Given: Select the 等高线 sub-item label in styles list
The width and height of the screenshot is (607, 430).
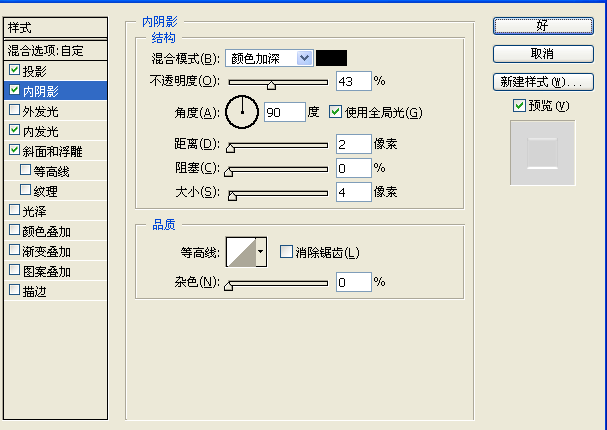Looking at the screenshot, I should coord(51,171).
